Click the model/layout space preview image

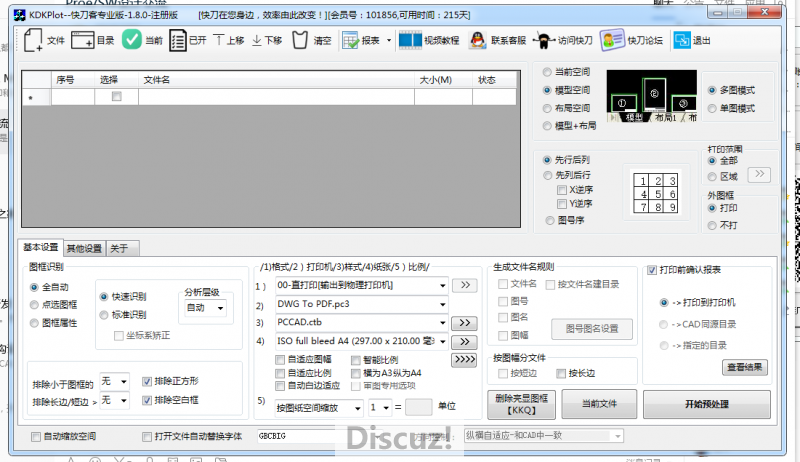click(652, 96)
